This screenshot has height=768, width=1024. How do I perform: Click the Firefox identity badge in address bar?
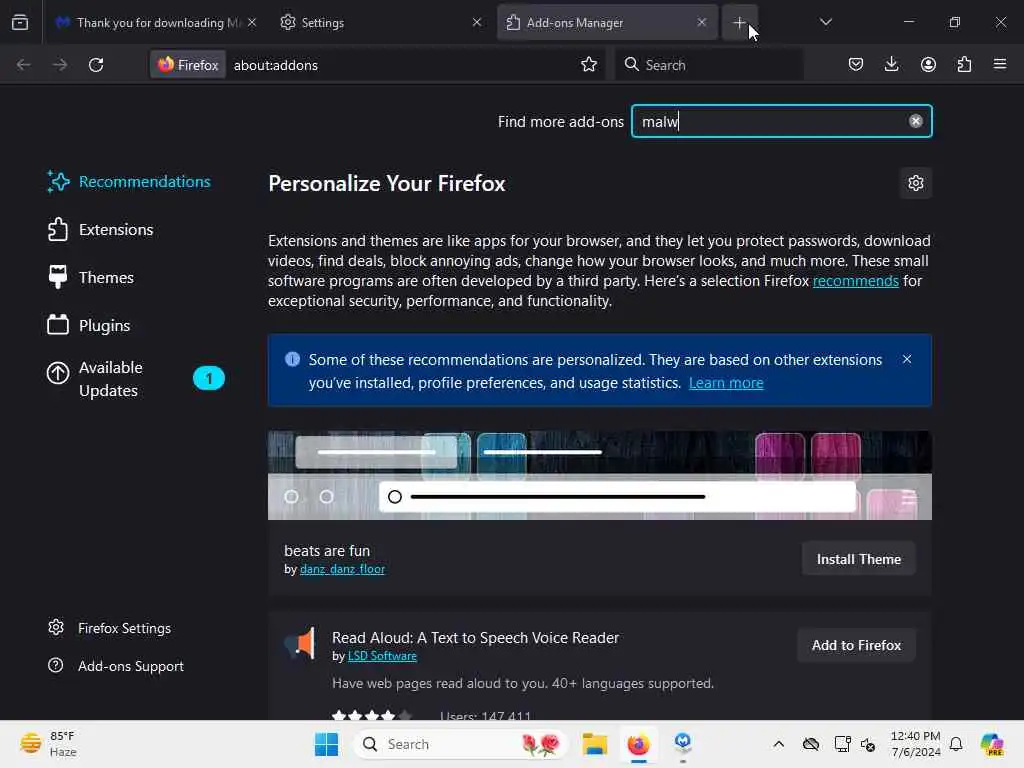pos(188,65)
